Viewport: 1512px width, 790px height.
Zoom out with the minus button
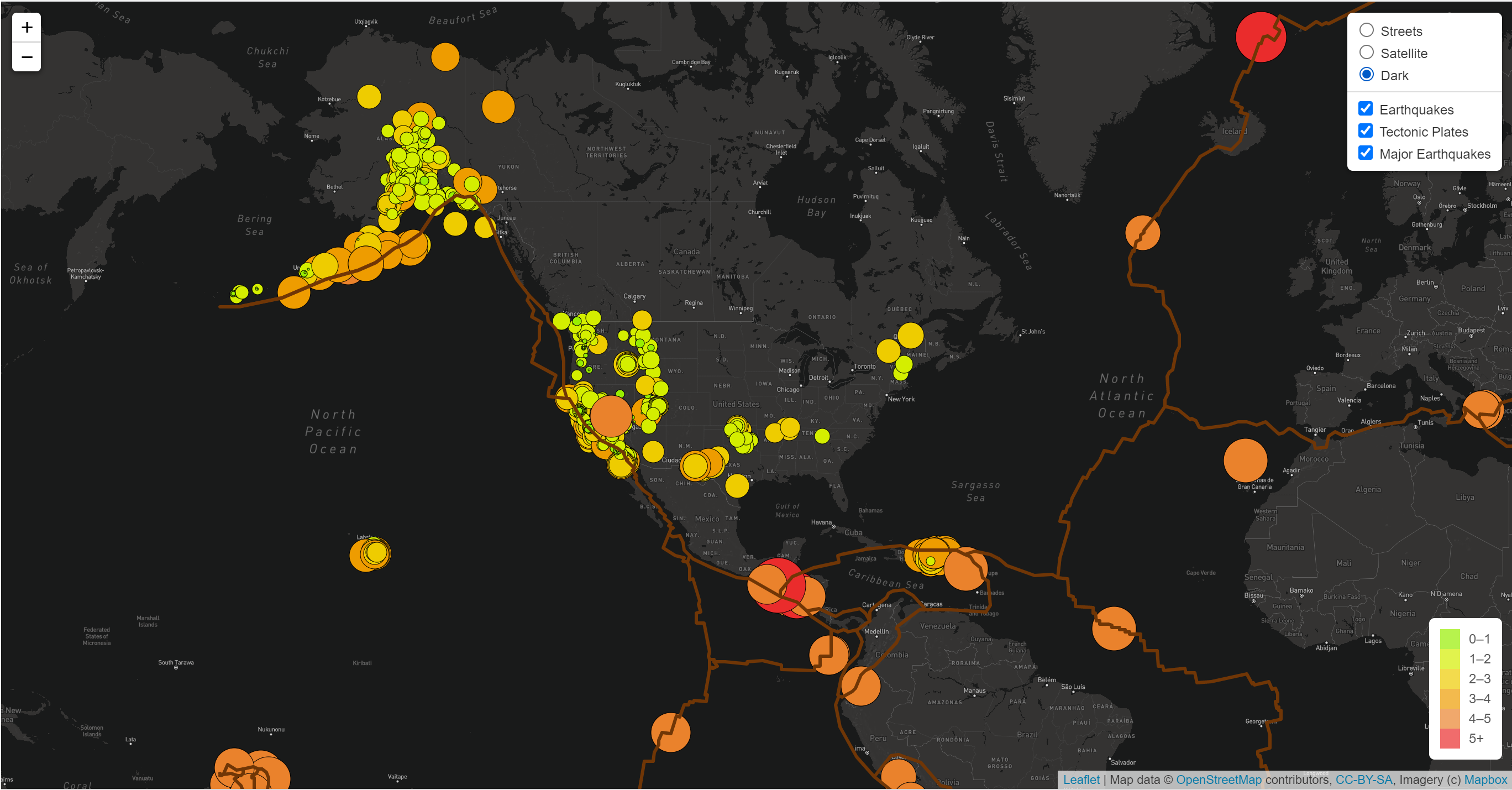[x=27, y=57]
